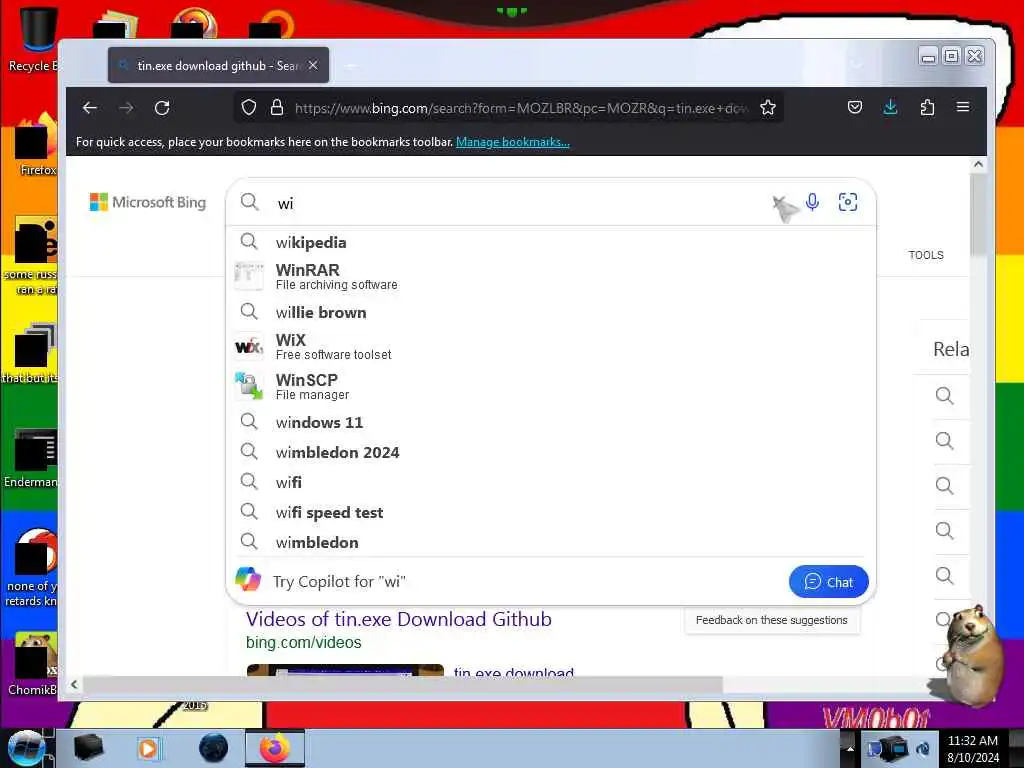Open Feedback on these suggestions
The image size is (1024, 768).
coord(771,620)
